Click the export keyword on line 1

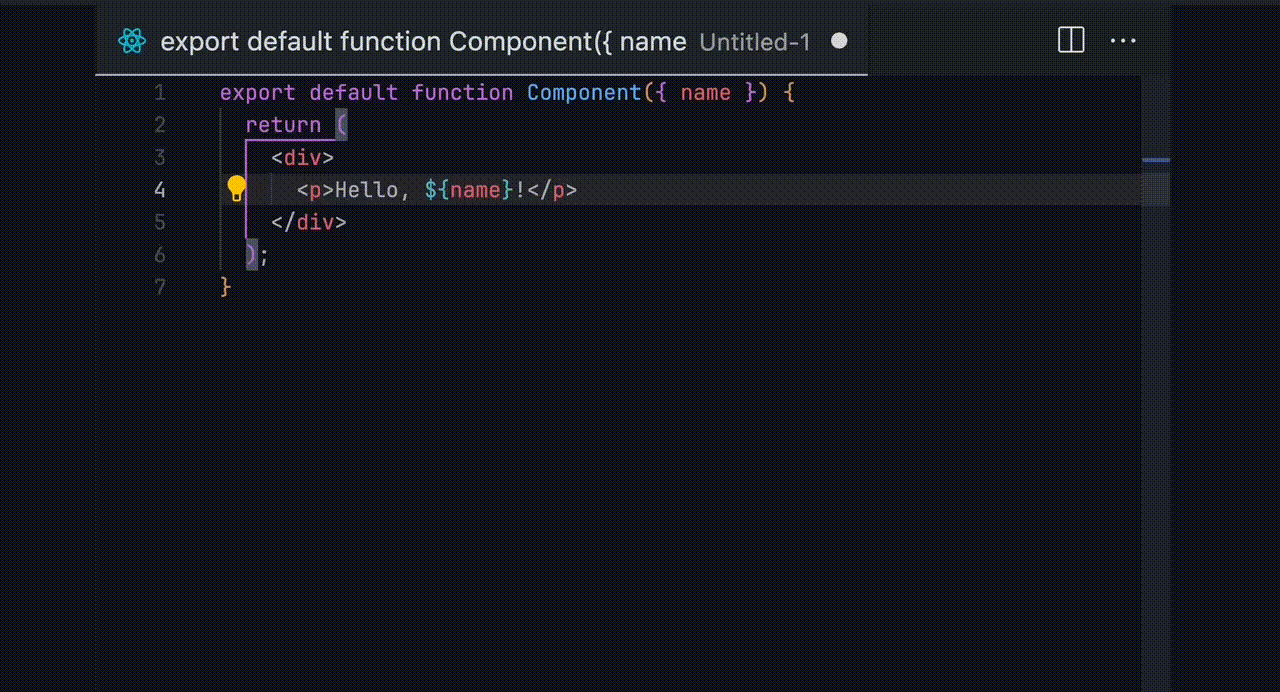(257, 93)
